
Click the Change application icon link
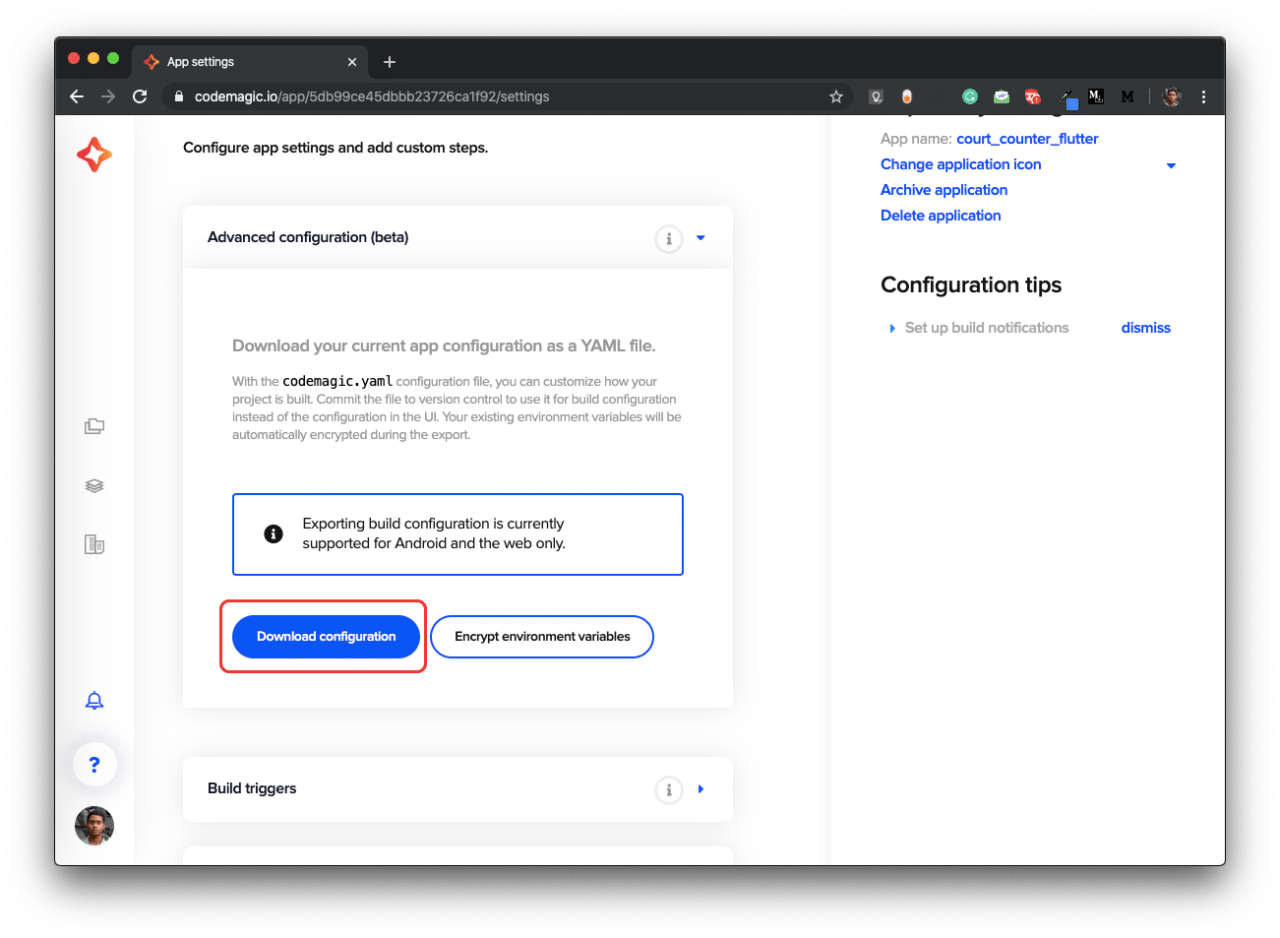pos(961,164)
